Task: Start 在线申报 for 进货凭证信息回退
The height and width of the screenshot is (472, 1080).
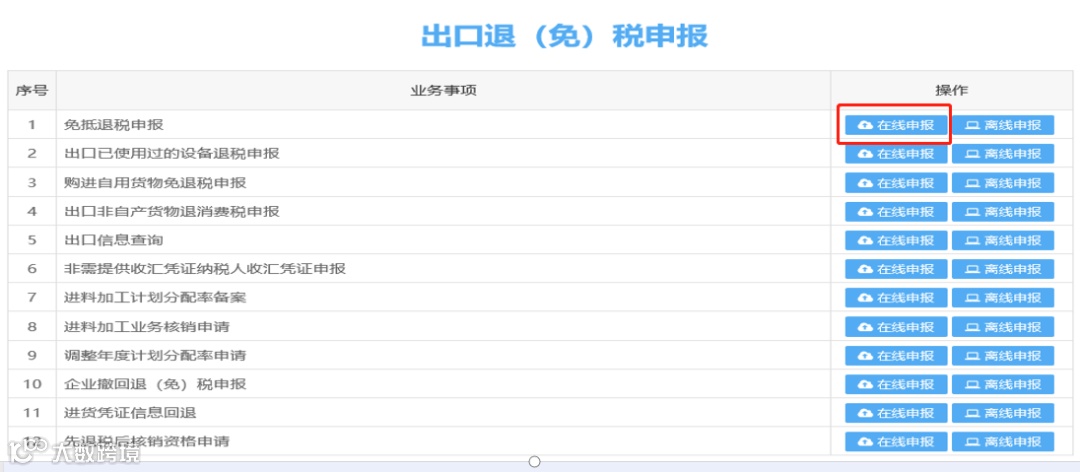Action: 896,413
